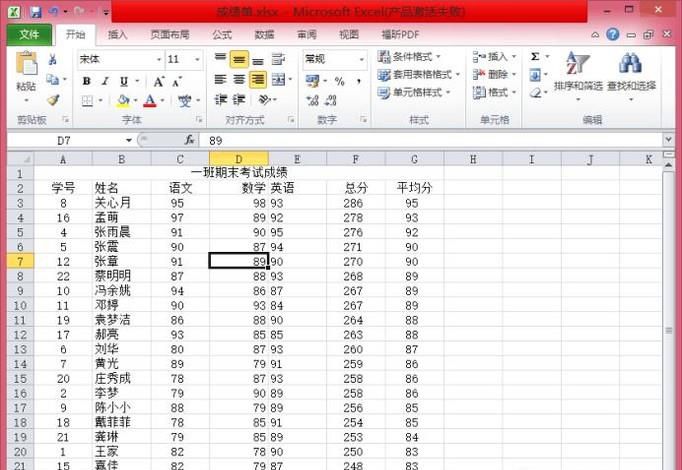Align text to top

point(221,58)
